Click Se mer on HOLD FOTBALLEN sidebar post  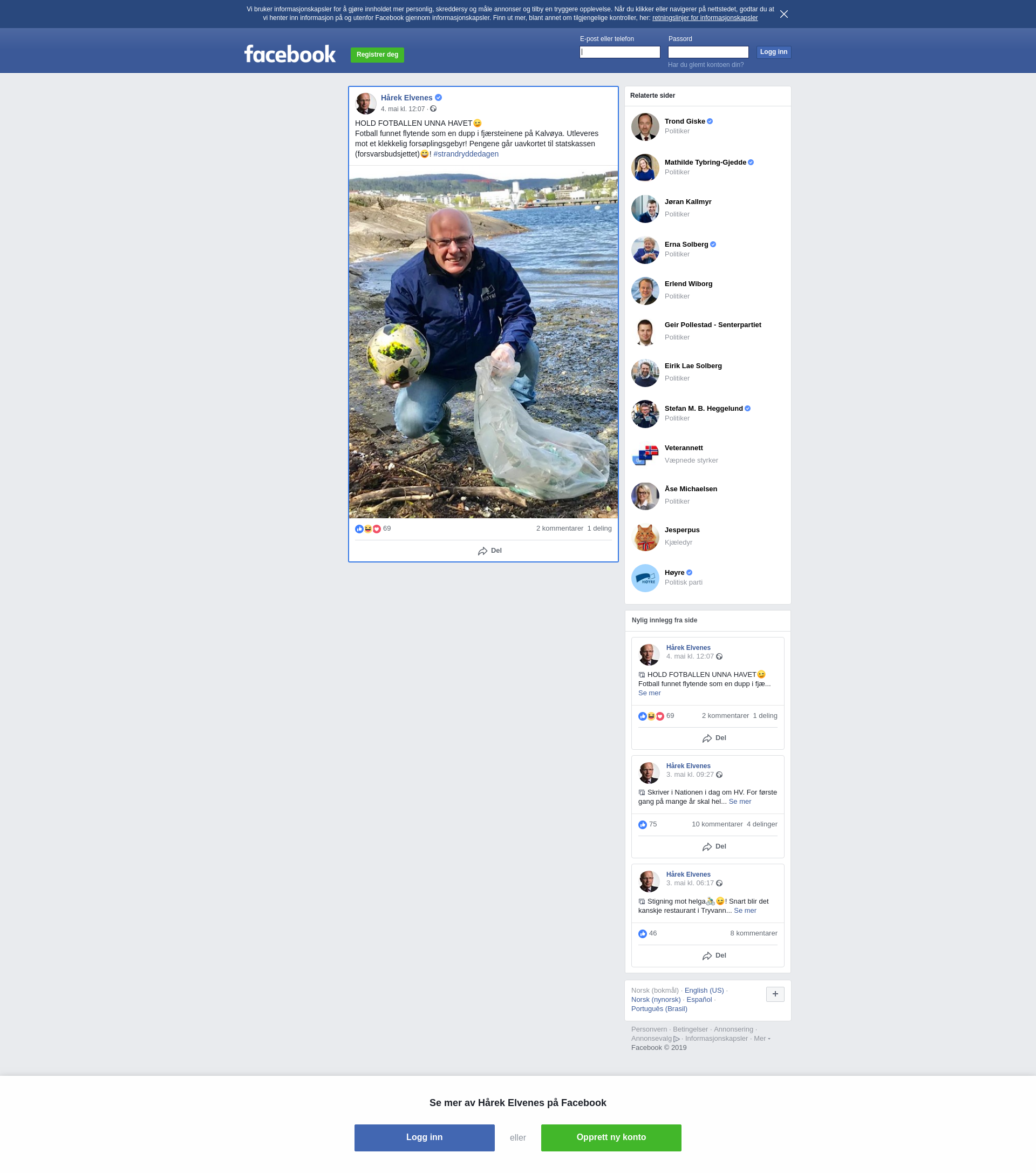tap(649, 693)
